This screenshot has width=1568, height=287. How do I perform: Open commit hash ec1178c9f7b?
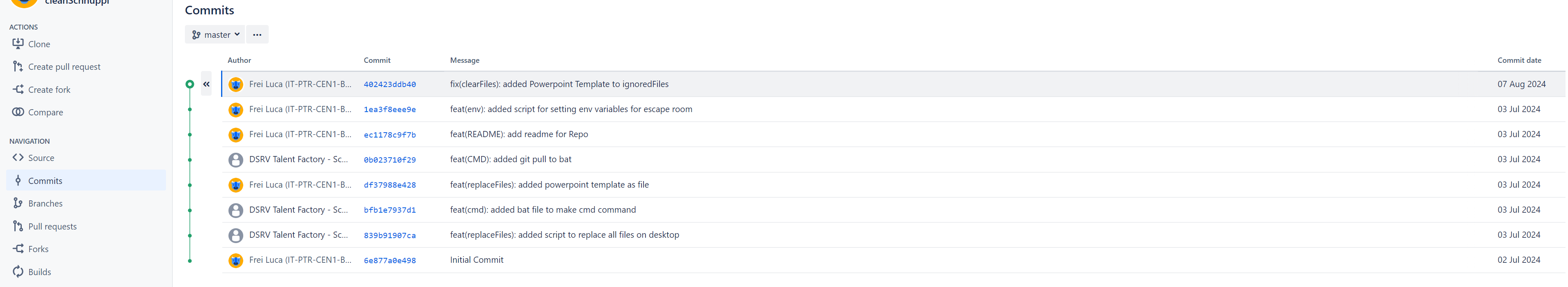click(390, 135)
